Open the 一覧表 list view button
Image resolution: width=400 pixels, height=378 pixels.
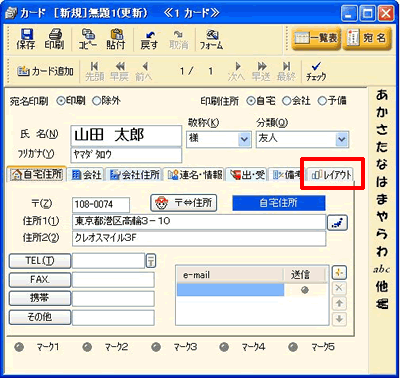316,39
